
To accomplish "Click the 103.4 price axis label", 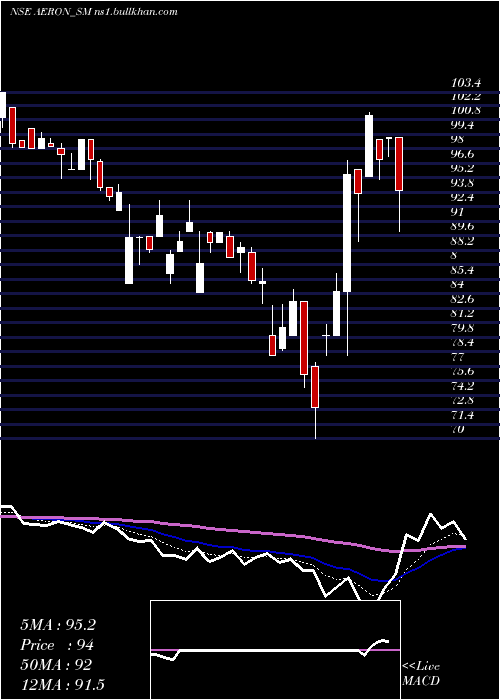I will click(x=466, y=83).
